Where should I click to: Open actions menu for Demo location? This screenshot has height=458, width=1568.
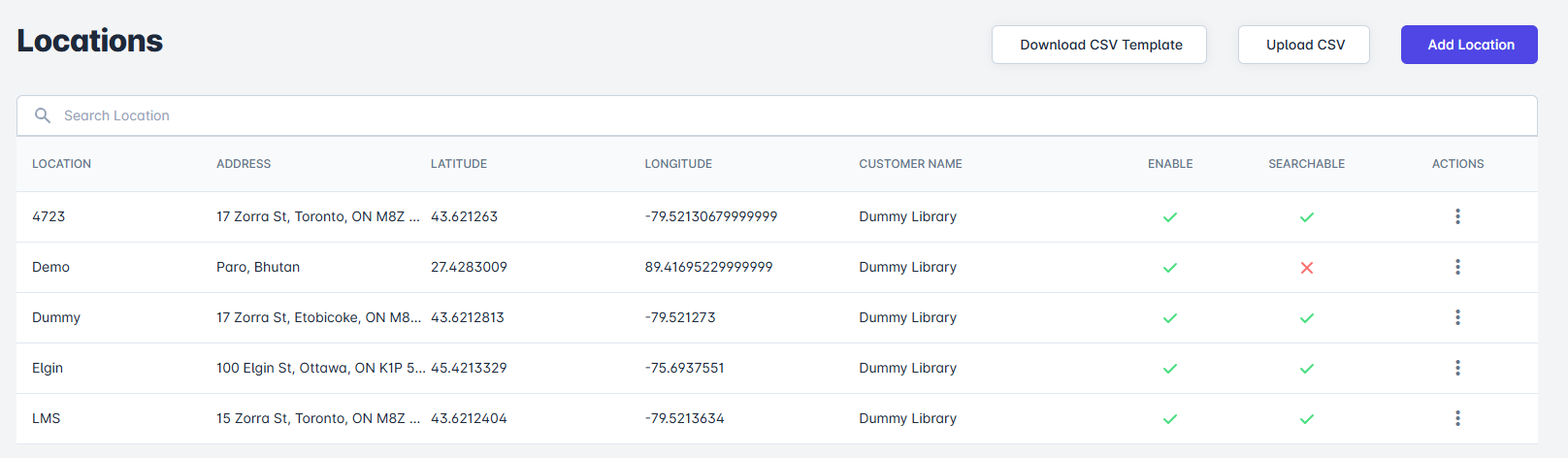coord(1457,267)
